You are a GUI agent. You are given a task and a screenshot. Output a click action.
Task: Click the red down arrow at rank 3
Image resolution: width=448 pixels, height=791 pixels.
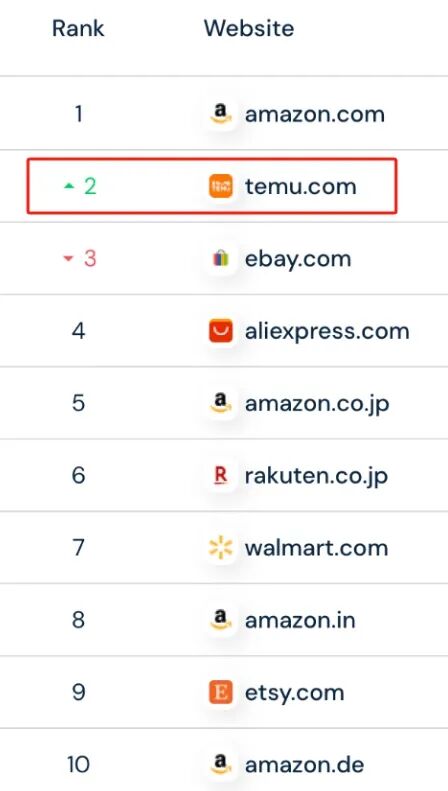(x=68, y=259)
